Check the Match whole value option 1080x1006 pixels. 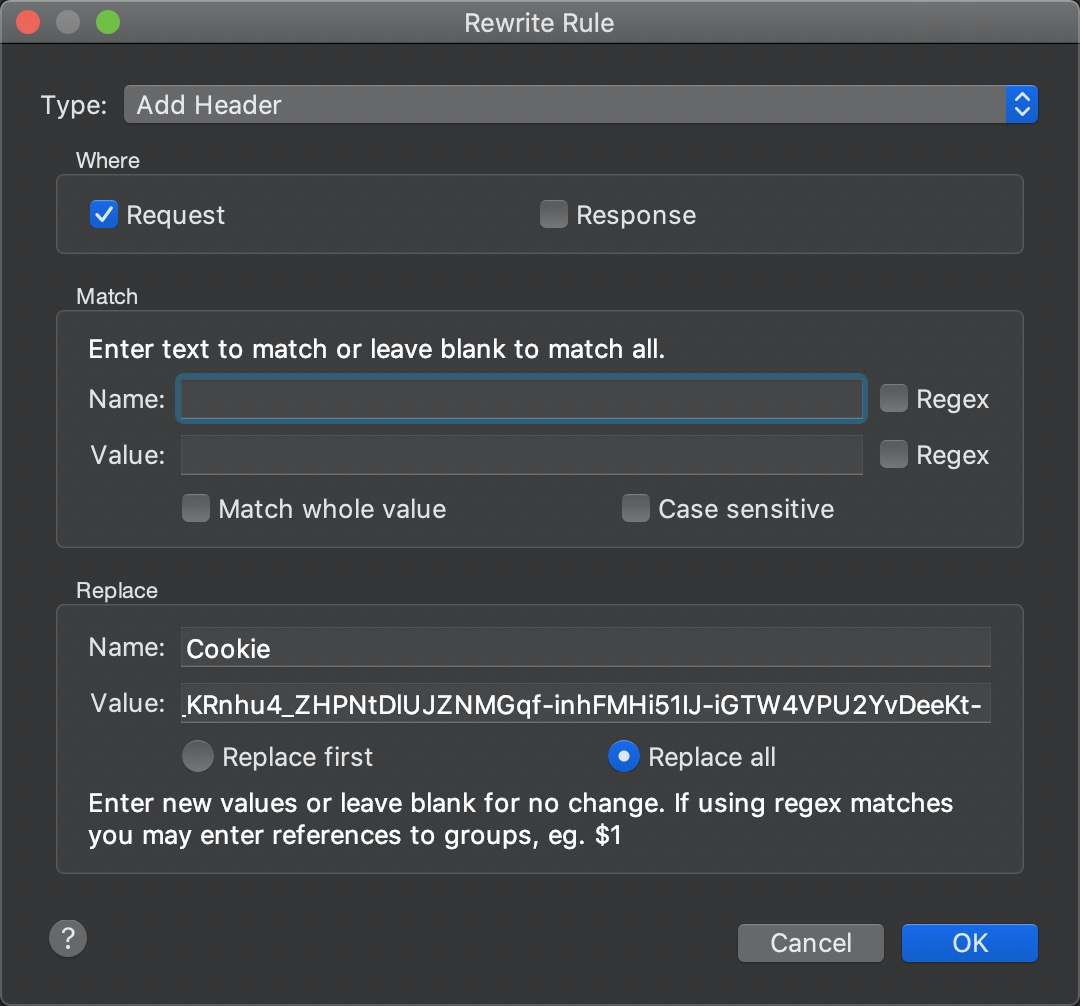(196, 508)
